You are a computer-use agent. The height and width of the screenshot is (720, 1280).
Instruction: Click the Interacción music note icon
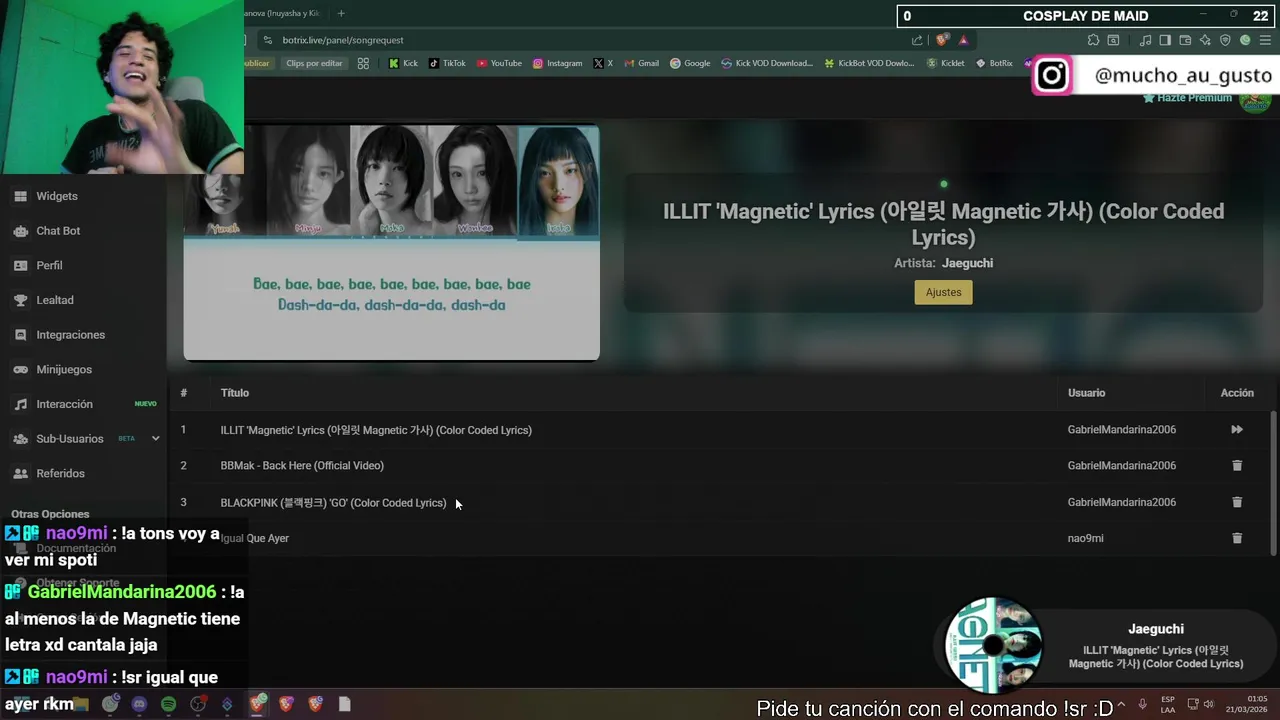pyautogui.click(x=20, y=404)
